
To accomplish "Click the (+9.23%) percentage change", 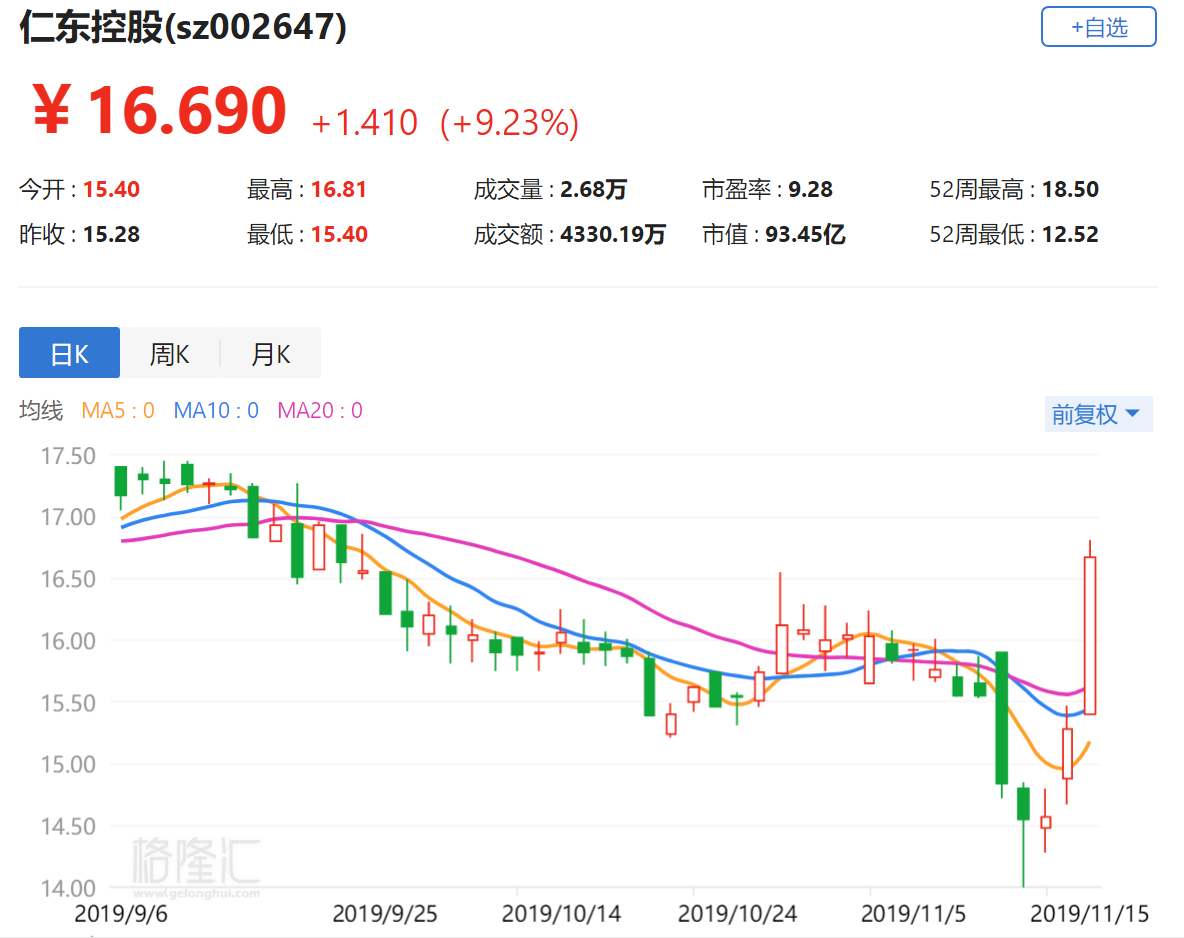I will (x=510, y=122).
